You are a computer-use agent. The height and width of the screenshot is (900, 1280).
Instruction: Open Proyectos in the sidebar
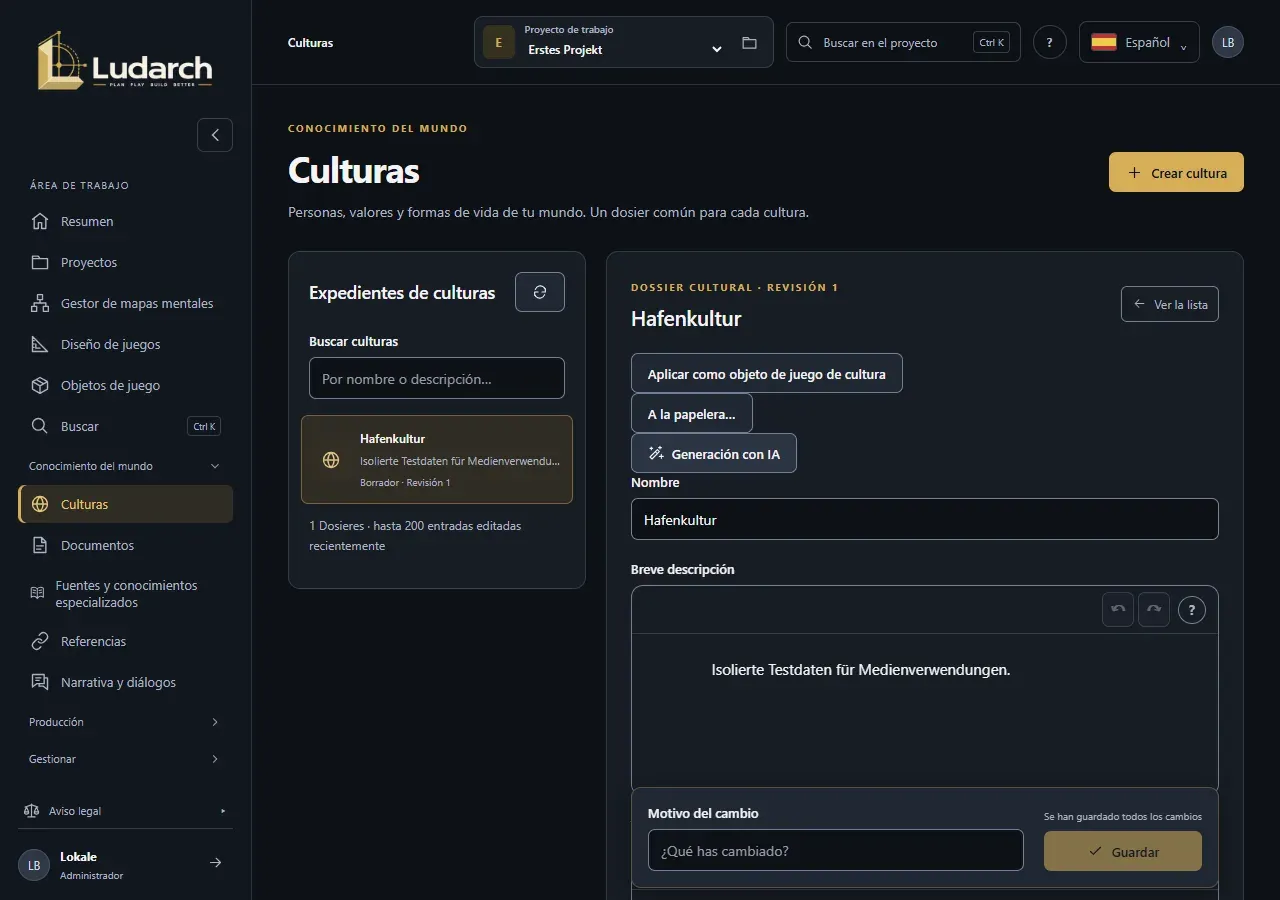(x=125, y=262)
